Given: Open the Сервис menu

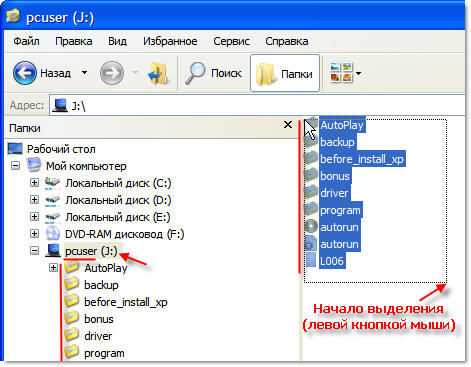Looking at the screenshot, I should coord(231,41).
